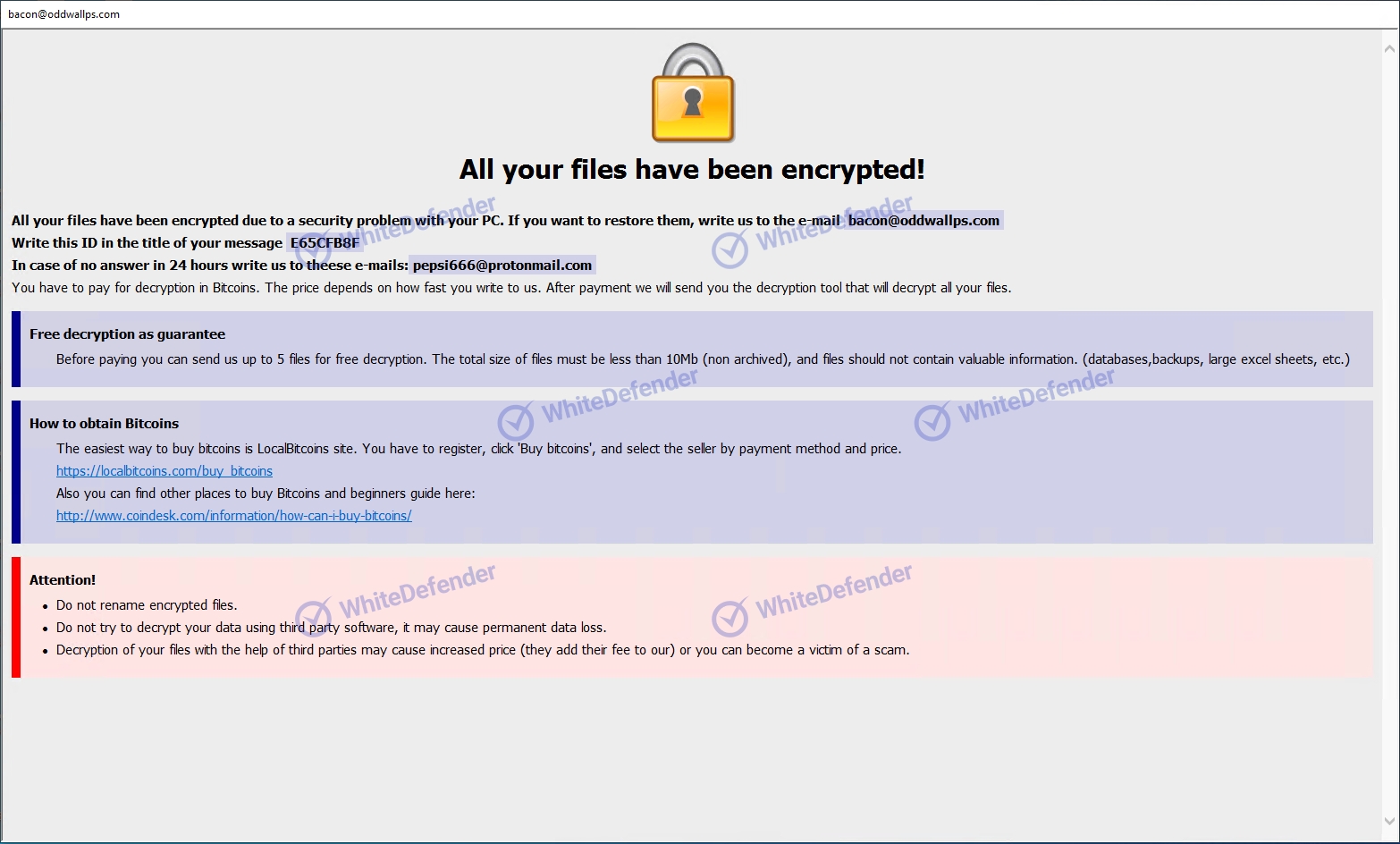Click the window title bar text bacon@oddwallps.com
Image resolution: width=1400 pixels, height=844 pixels.
63,14
